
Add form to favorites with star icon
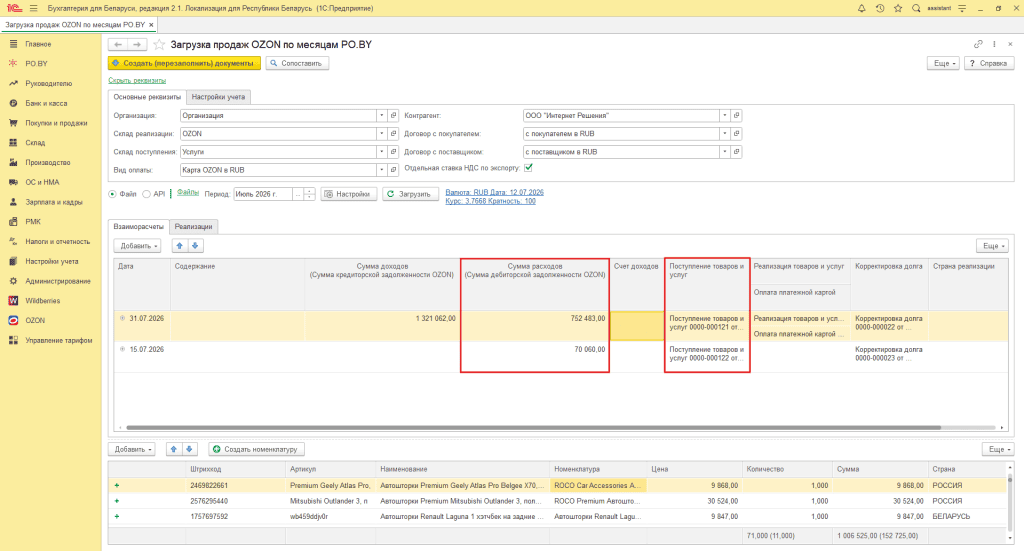[159, 44]
